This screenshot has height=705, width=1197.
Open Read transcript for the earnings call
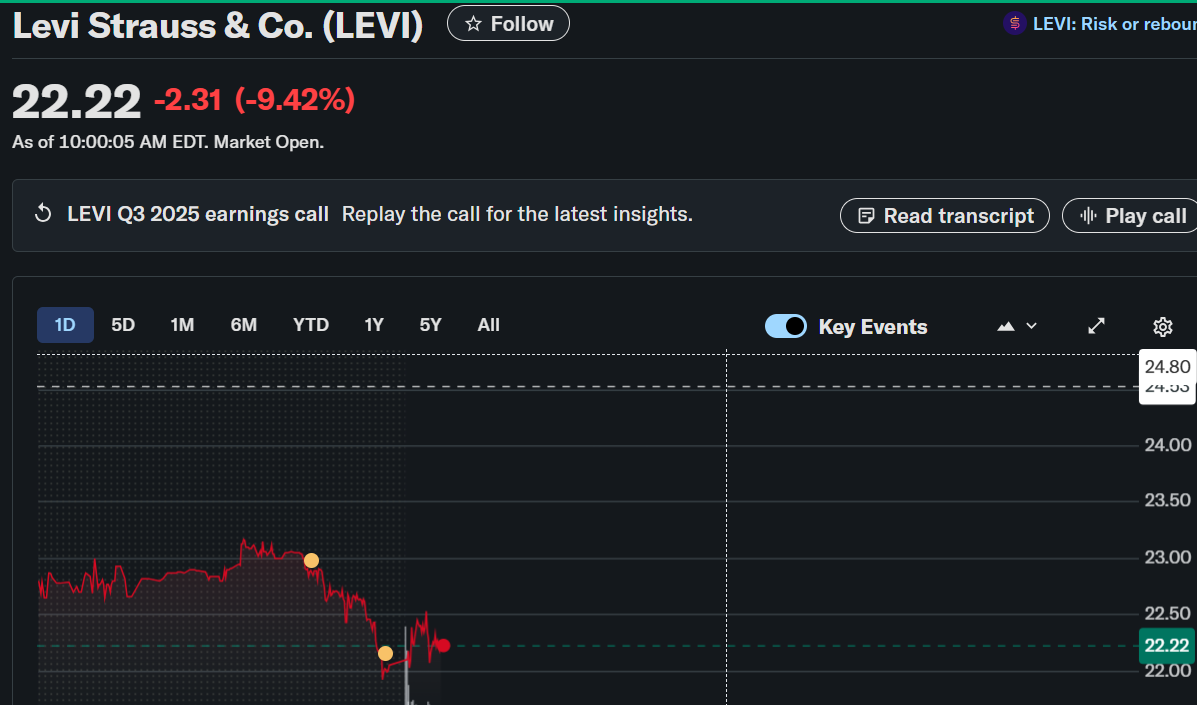pyautogui.click(x=945, y=216)
